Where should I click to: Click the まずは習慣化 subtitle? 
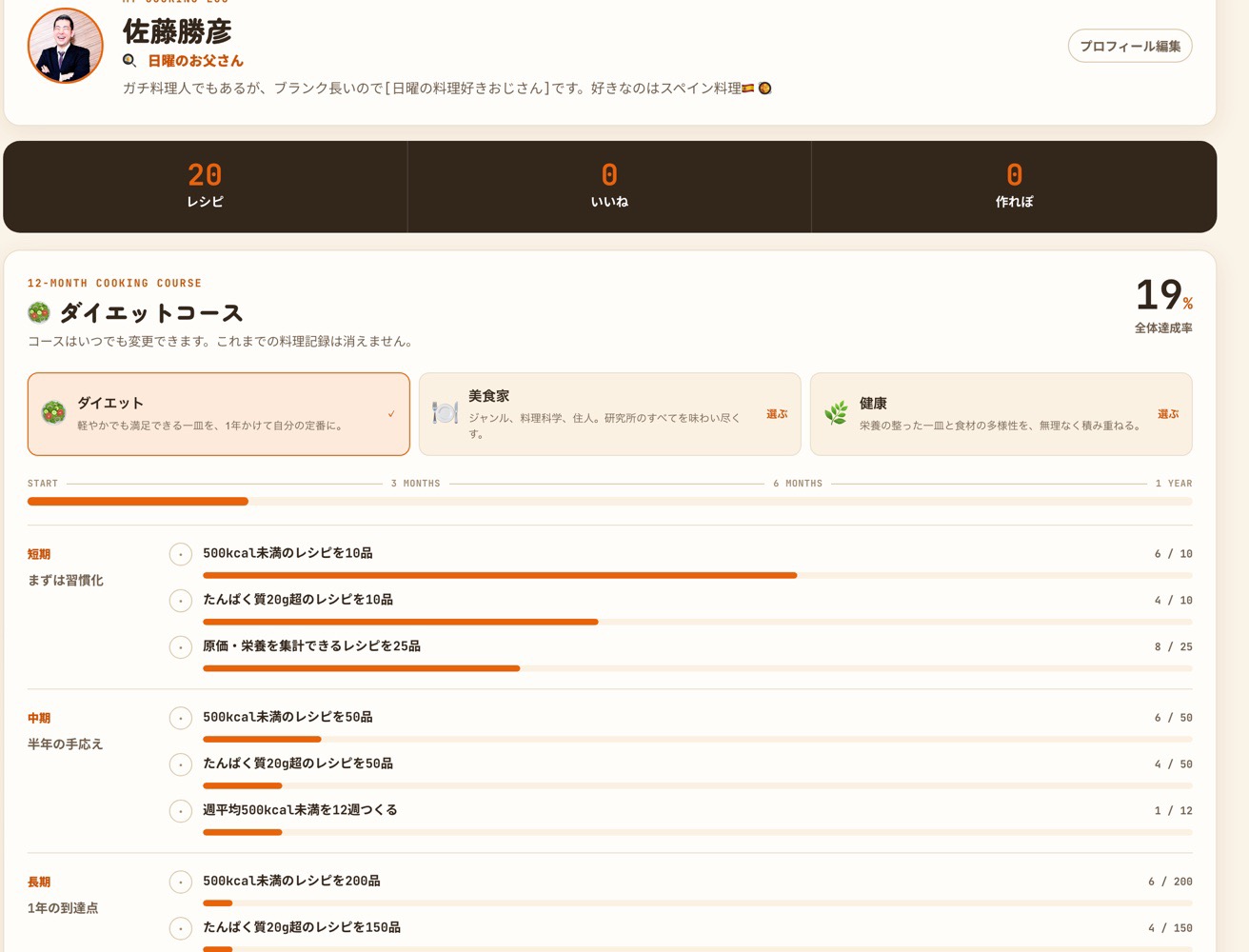[66, 580]
